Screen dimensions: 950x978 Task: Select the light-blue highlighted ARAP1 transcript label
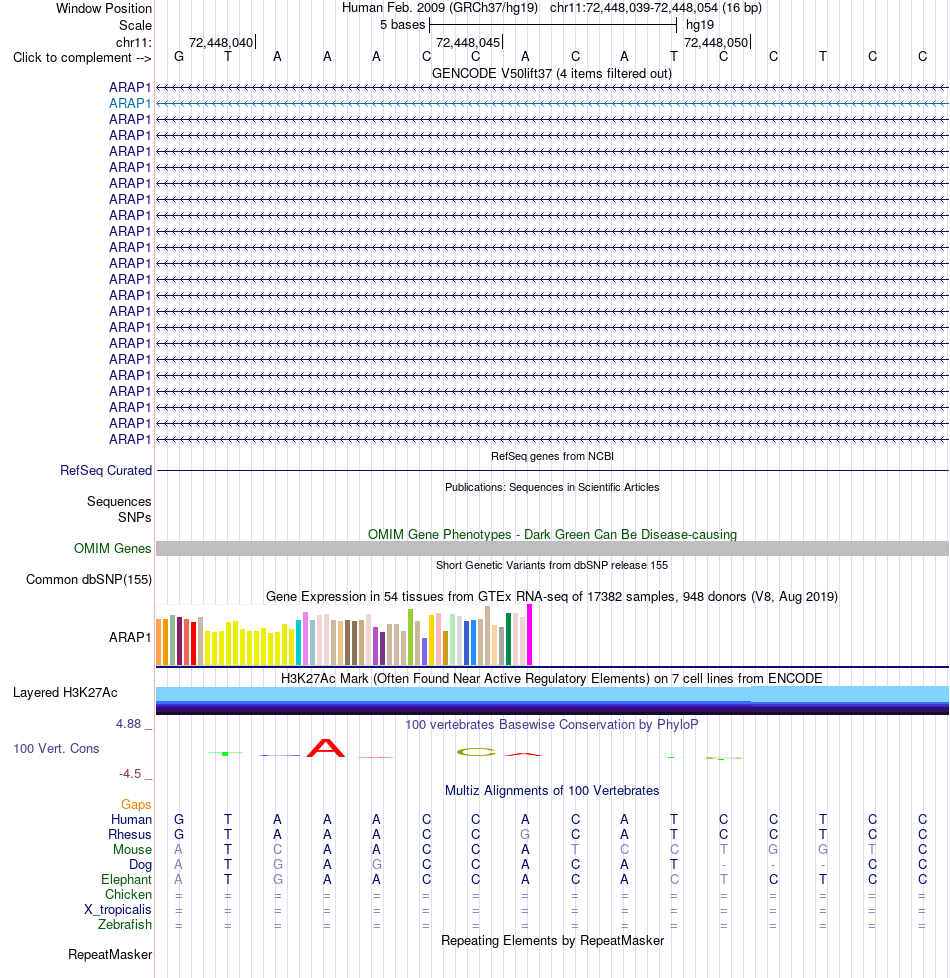coord(130,104)
